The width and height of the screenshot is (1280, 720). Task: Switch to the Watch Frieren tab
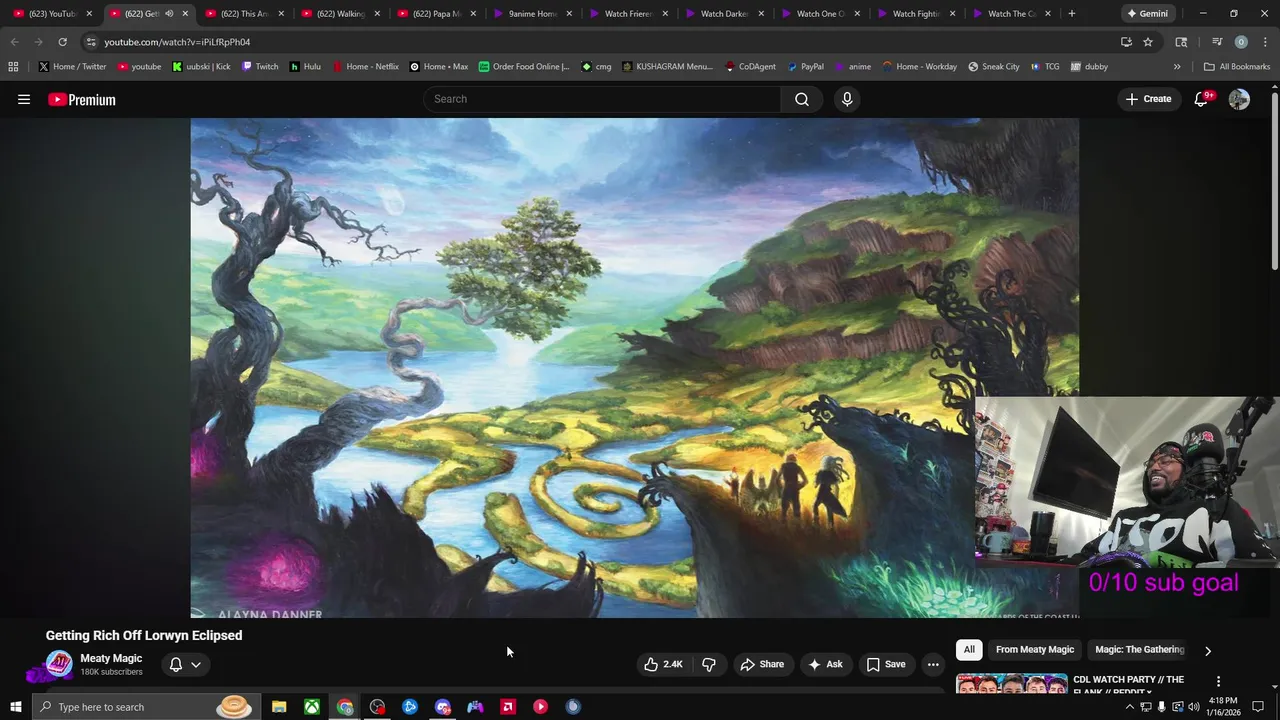[628, 14]
